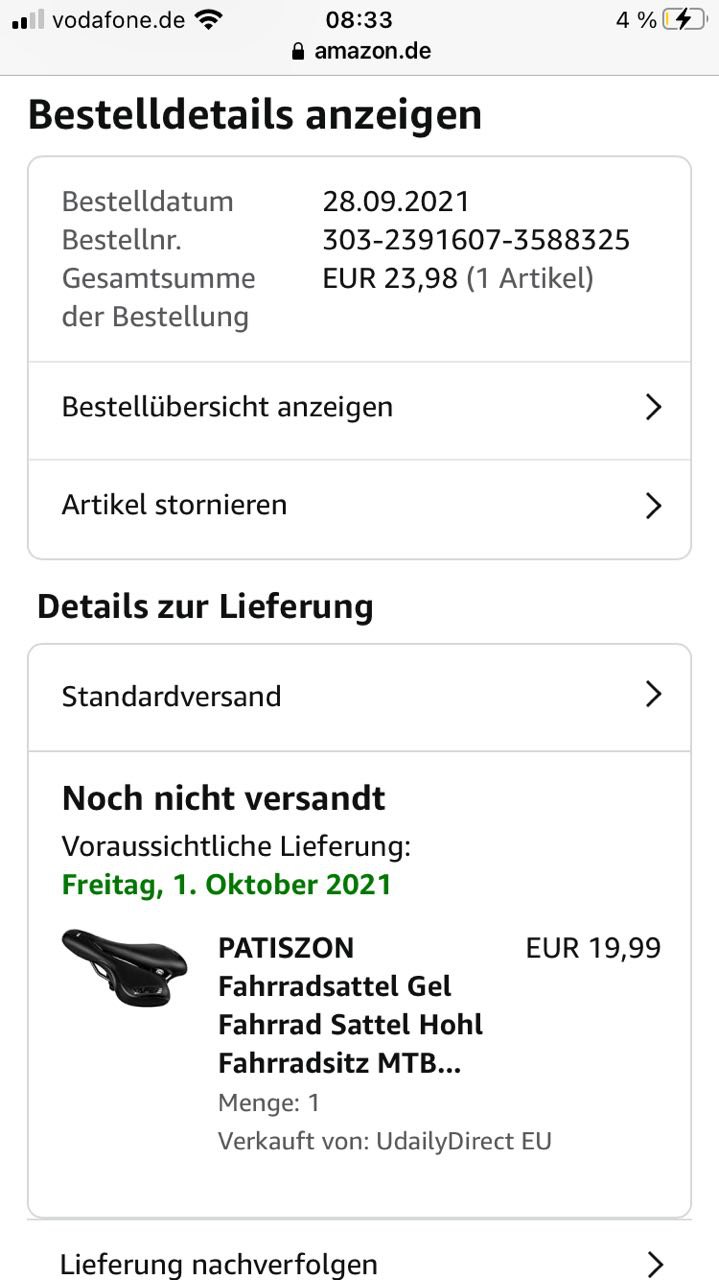Tap the Wi-Fi status icon
Screen dimensions: 719x1280
pyautogui.click(x=209, y=20)
